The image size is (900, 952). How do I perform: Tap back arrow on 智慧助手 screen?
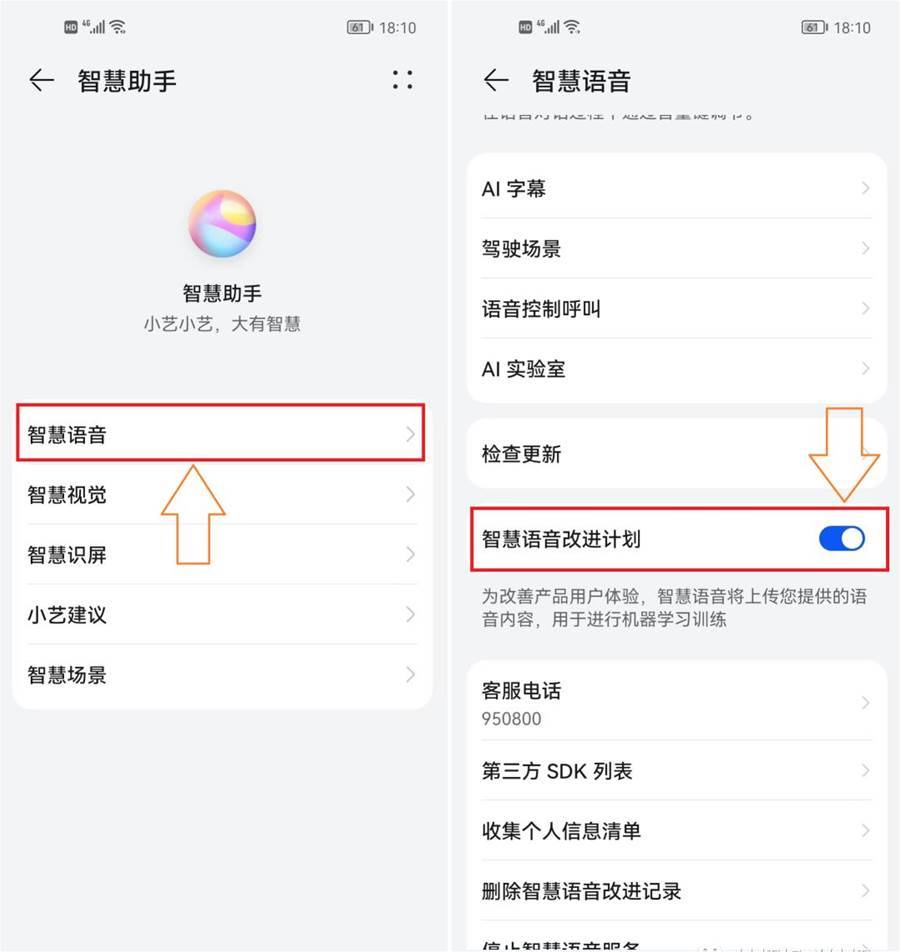click(41, 80)
